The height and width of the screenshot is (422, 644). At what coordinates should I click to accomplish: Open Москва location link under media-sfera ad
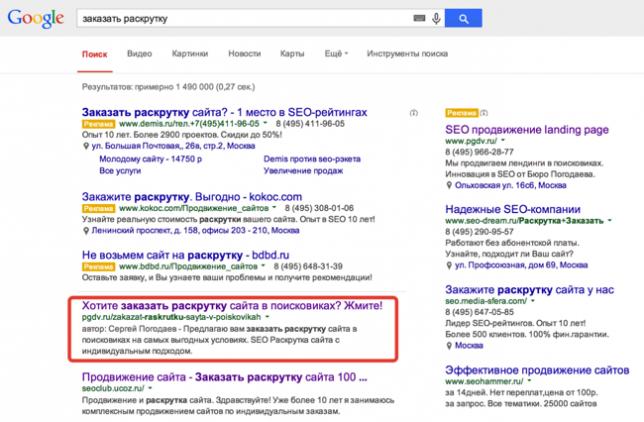(469, 346)
